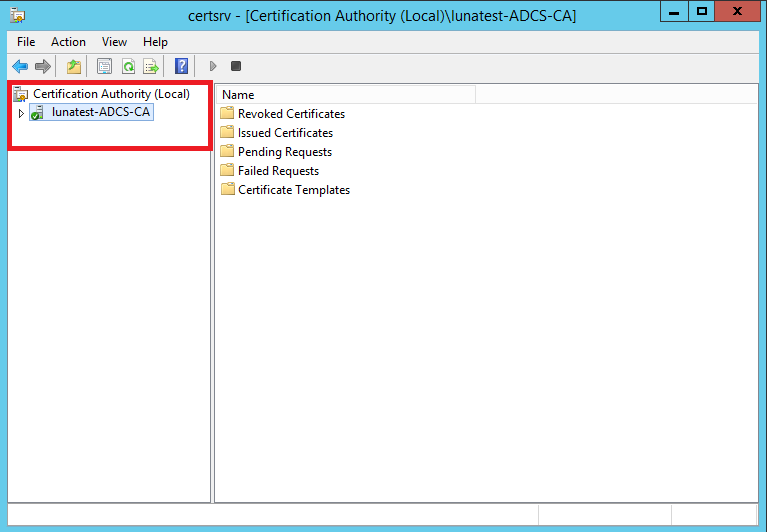
Task: Open Help with the question mark icon
Action: pos(181,66)
